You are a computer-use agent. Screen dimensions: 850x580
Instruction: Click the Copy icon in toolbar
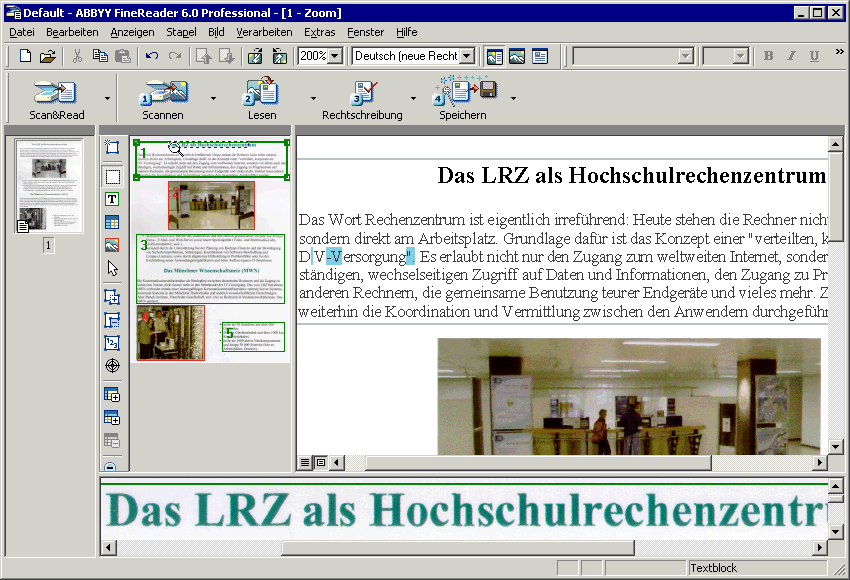pyautogui.click(x=100, y=56)
